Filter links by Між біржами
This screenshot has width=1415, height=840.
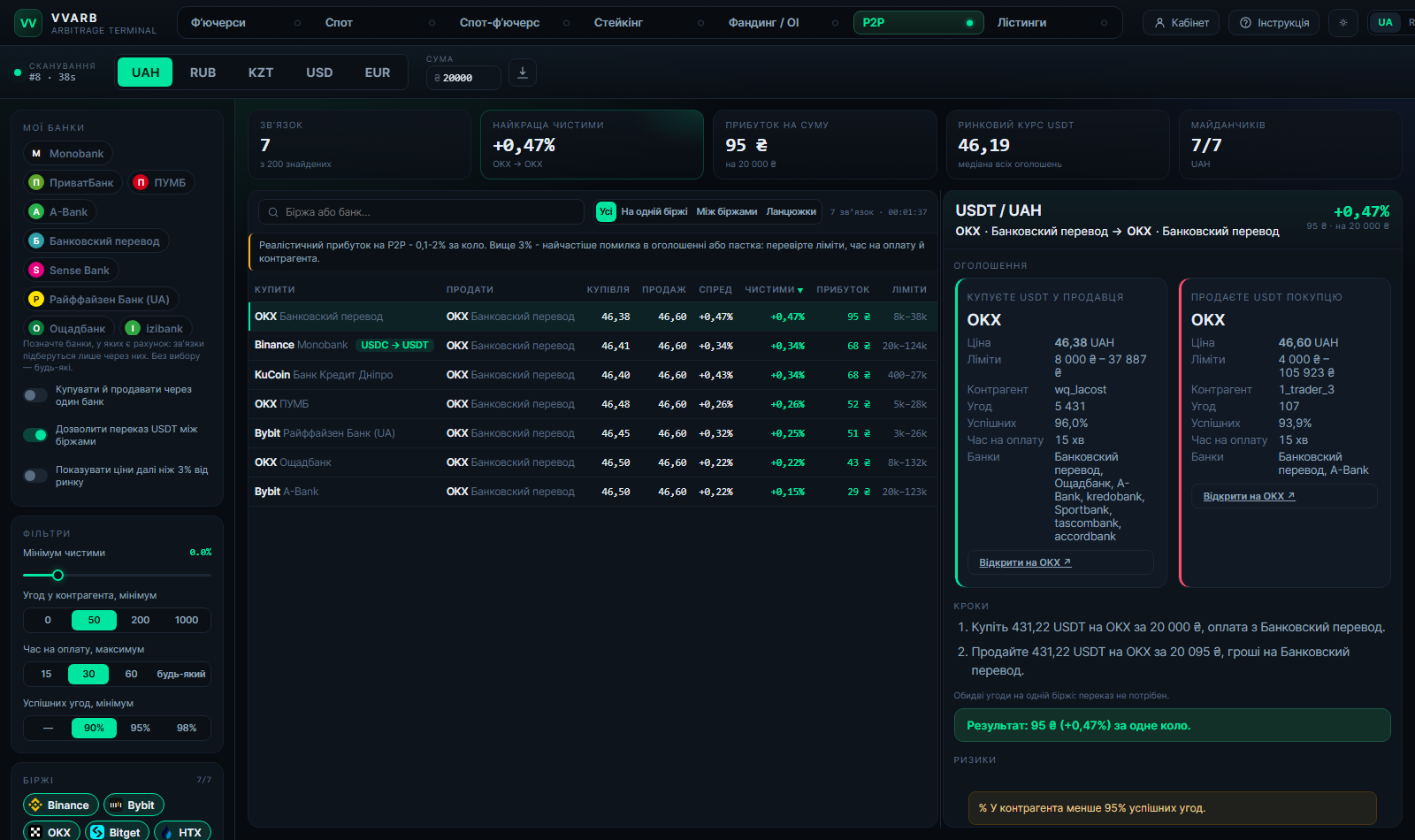[x=727, y=212]
